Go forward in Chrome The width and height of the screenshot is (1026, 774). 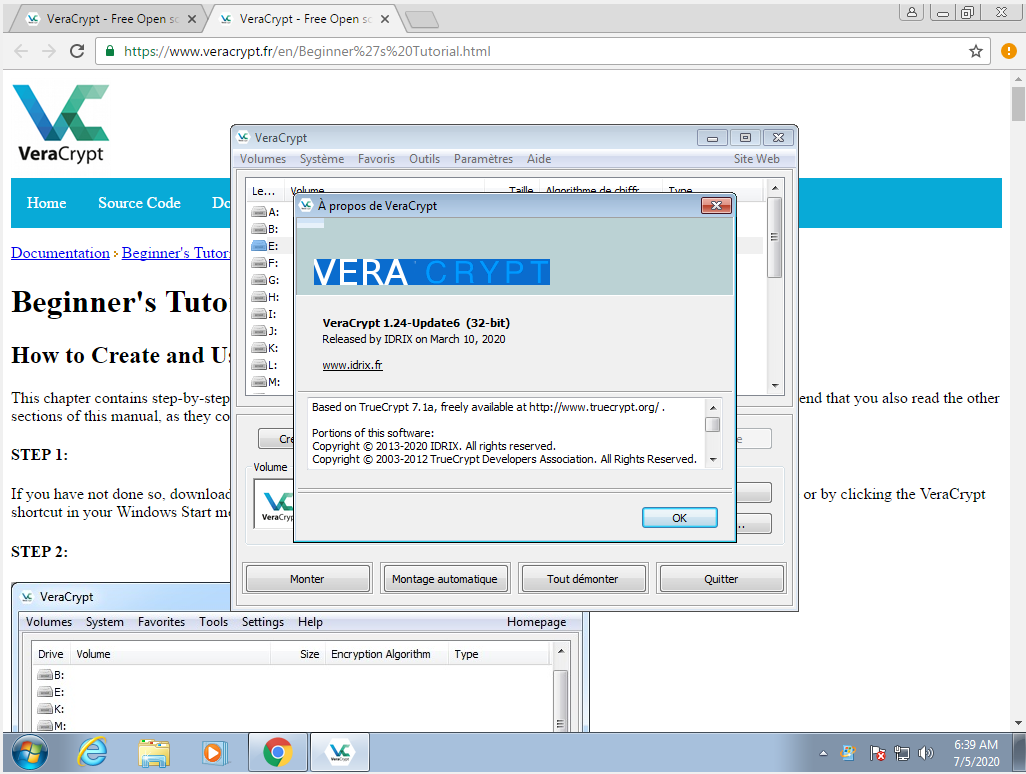pos(49,51)
